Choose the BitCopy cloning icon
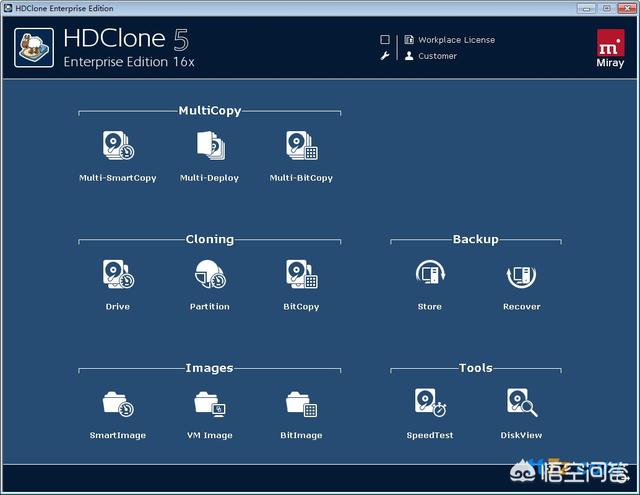The height and width of the screenshot is (495, 640). pos(302,274)
